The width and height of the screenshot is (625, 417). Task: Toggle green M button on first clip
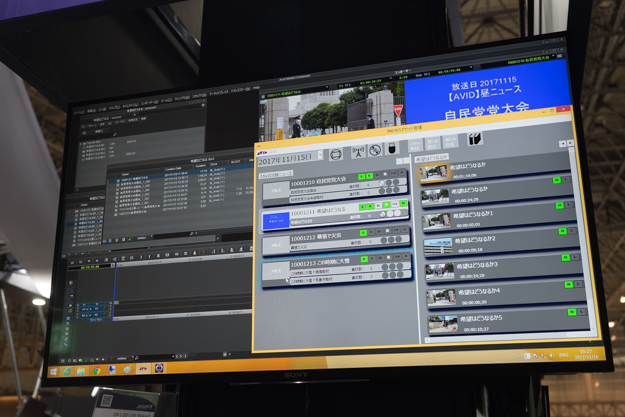[x=557, y=181]
